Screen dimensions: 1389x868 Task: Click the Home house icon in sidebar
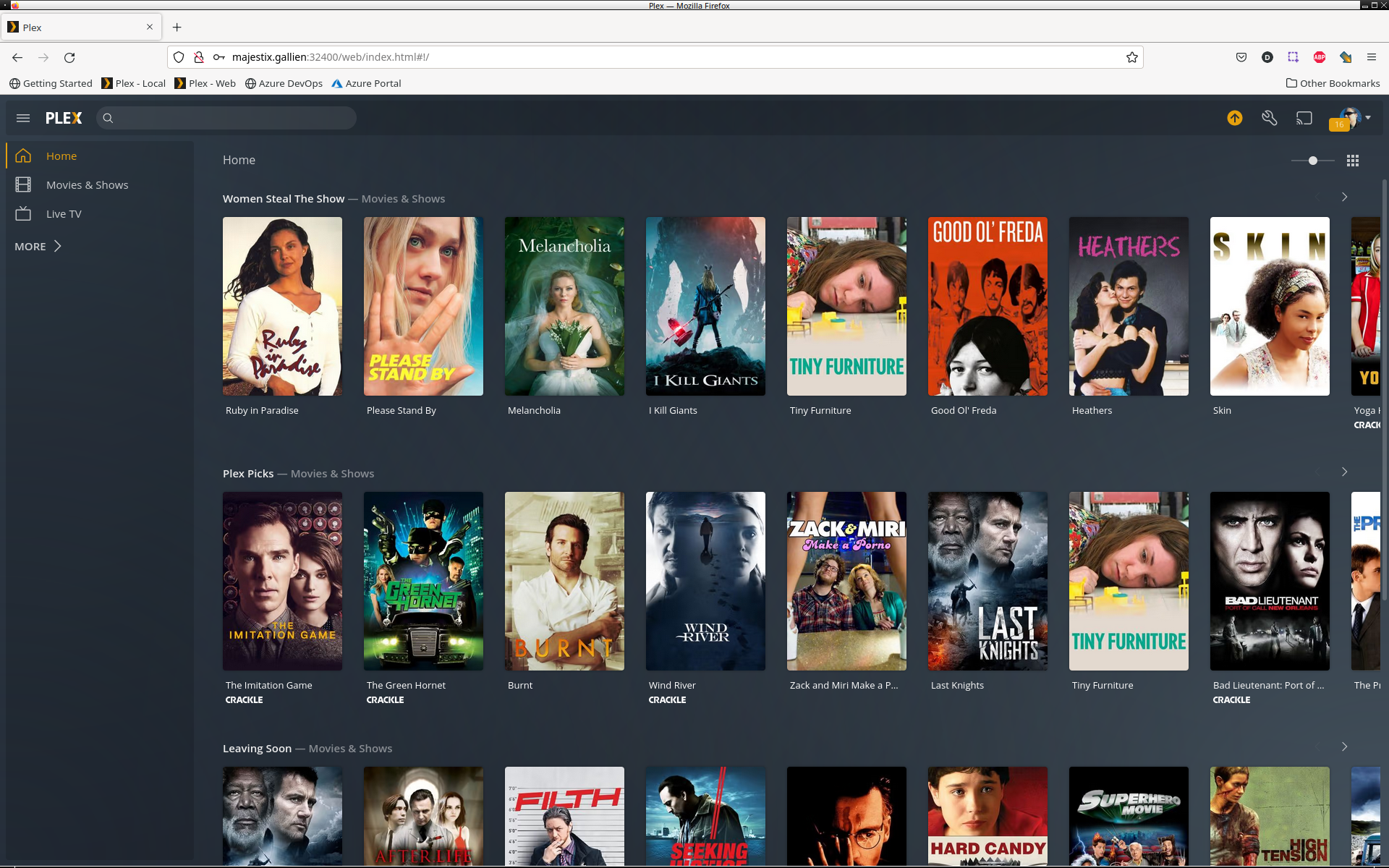point(23,156)
